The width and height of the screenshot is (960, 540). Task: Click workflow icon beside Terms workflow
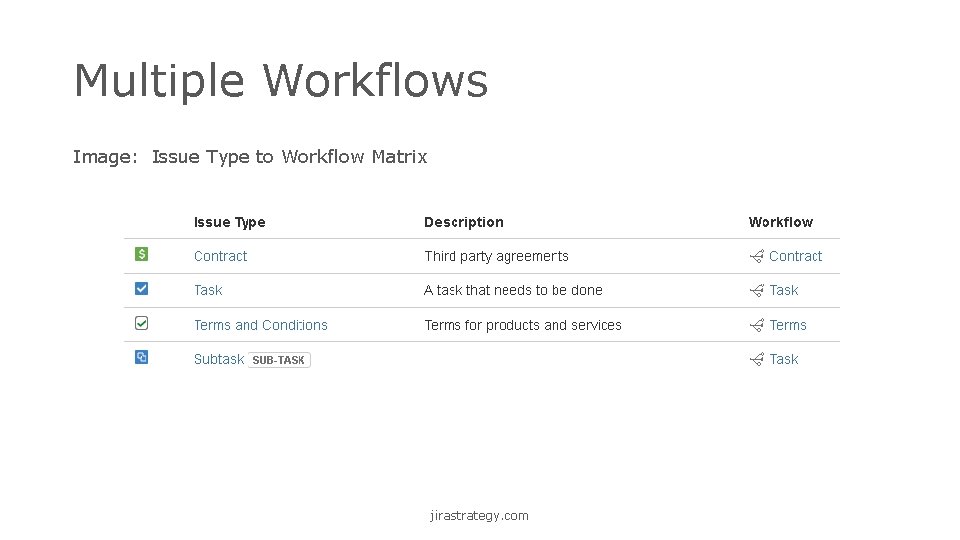(757, 325)
